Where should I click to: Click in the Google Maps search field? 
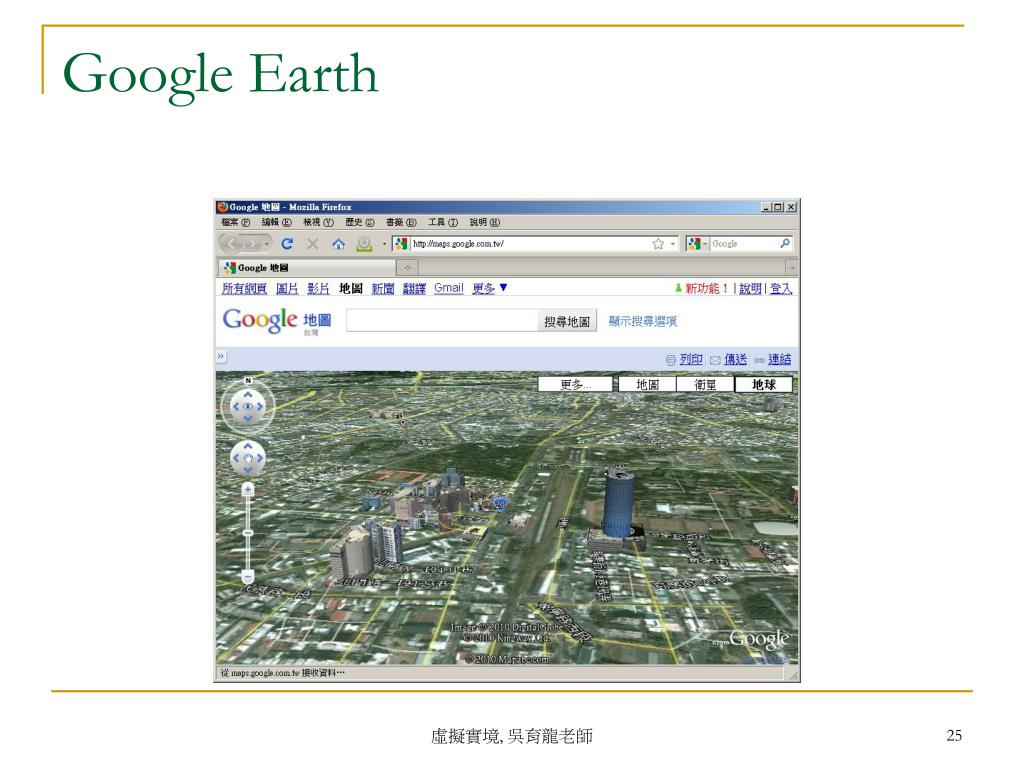442,321
